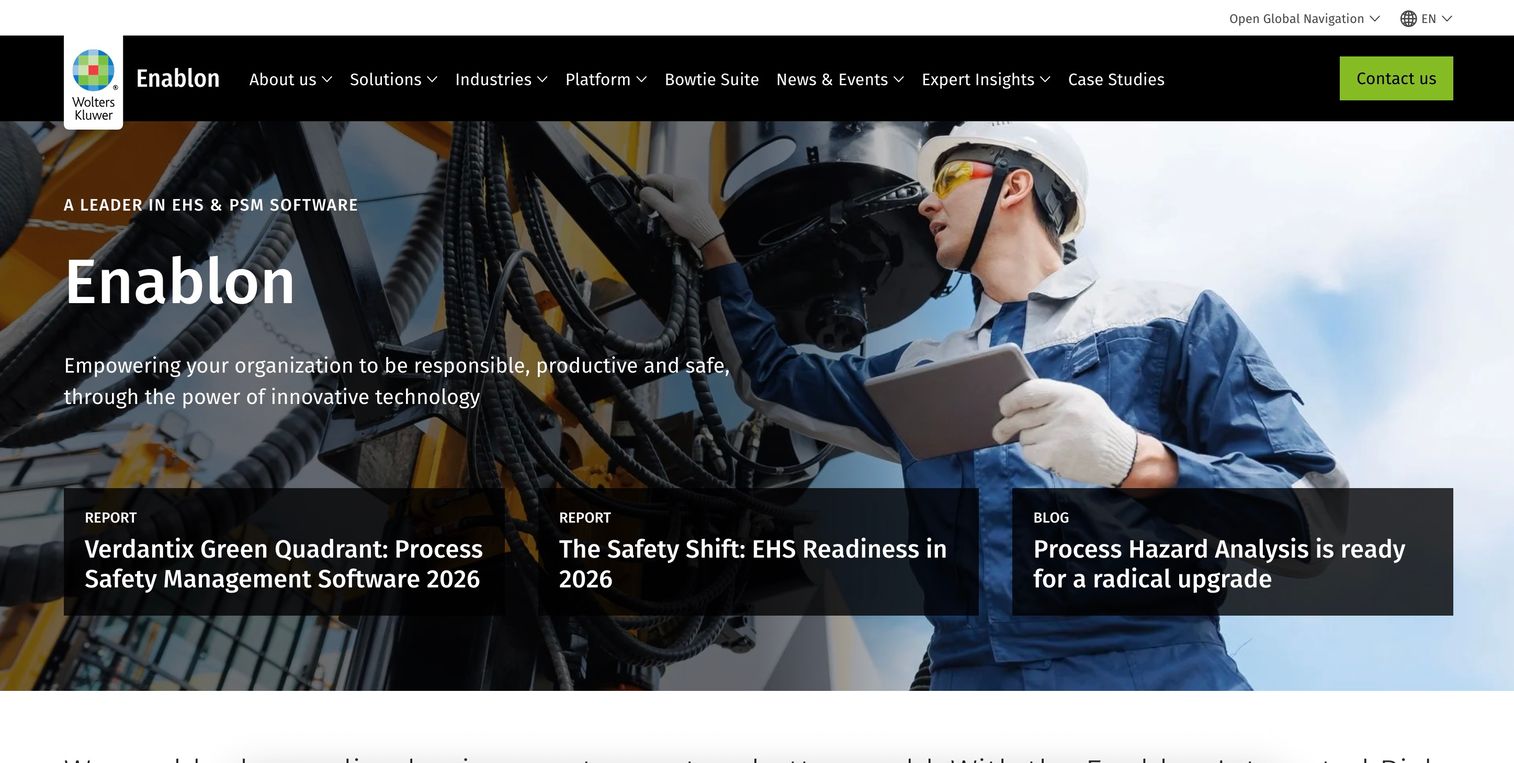Open Expert Insights dropdown
This screenshot has width=1514, height=763.
(986, 79)
